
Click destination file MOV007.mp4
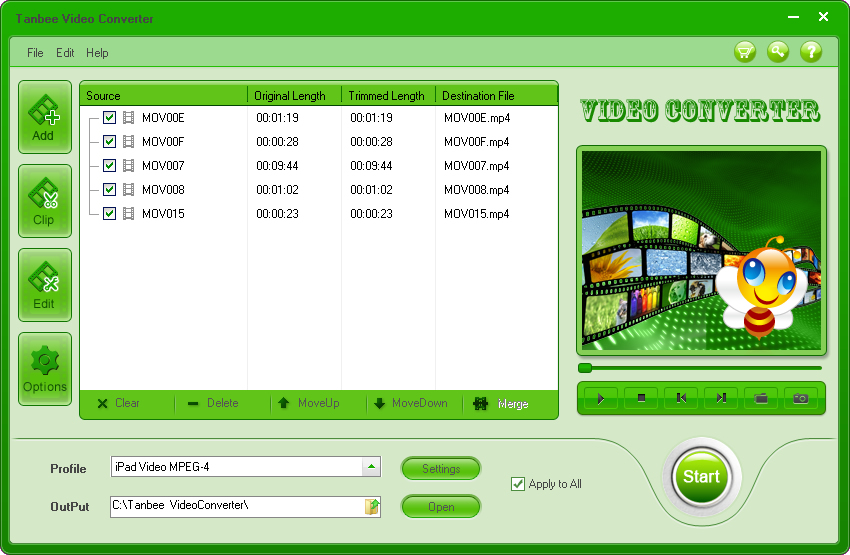click(476, 165)
